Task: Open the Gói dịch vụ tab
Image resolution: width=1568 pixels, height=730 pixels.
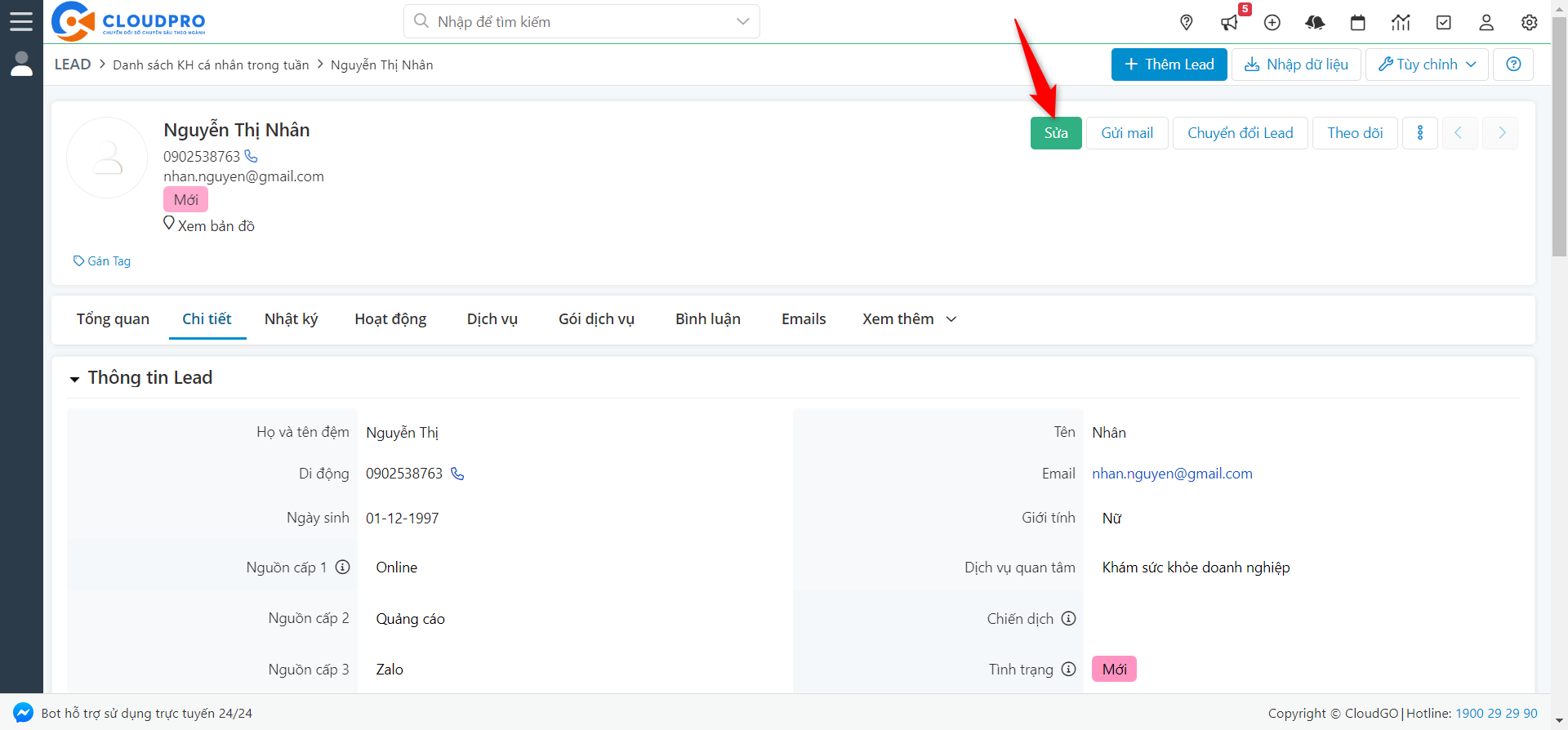Action: click(x=596, y=319)
